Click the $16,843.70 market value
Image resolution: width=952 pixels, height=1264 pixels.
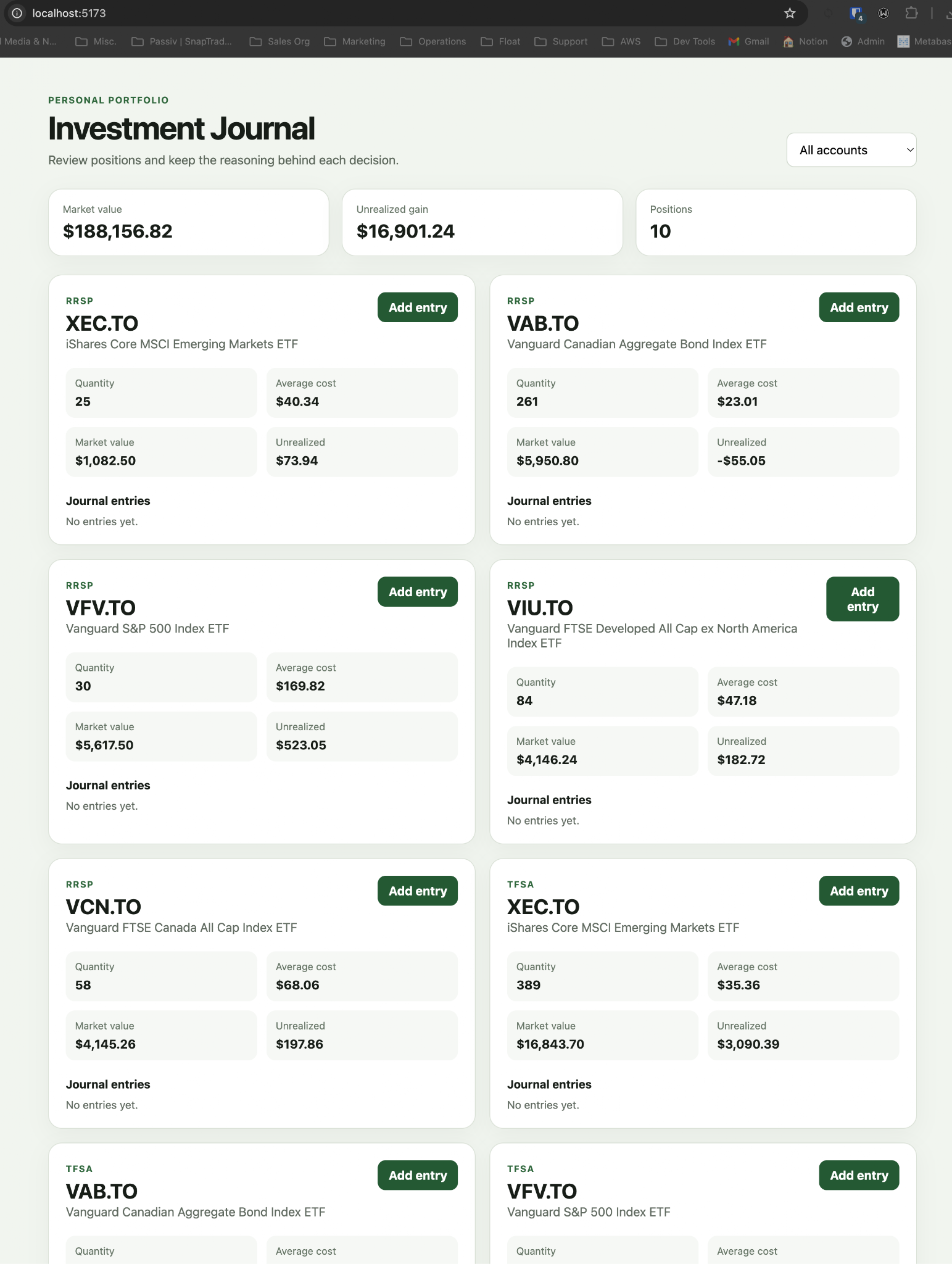tap(550, 1044)
